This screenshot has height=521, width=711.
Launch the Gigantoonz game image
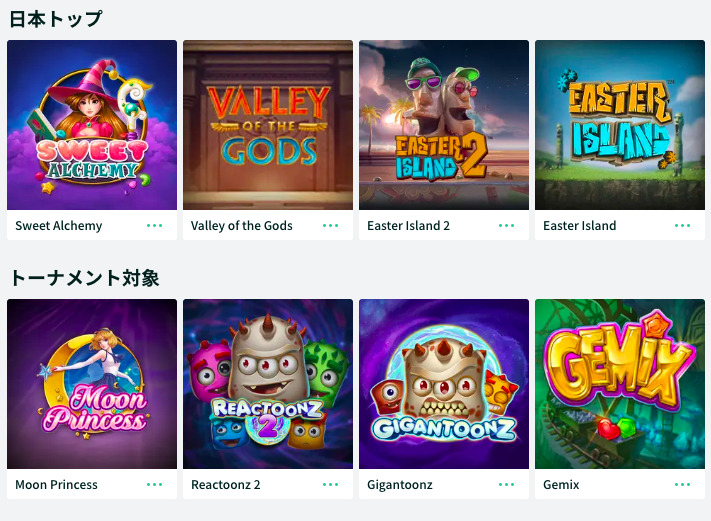click(x=444, y=384)
